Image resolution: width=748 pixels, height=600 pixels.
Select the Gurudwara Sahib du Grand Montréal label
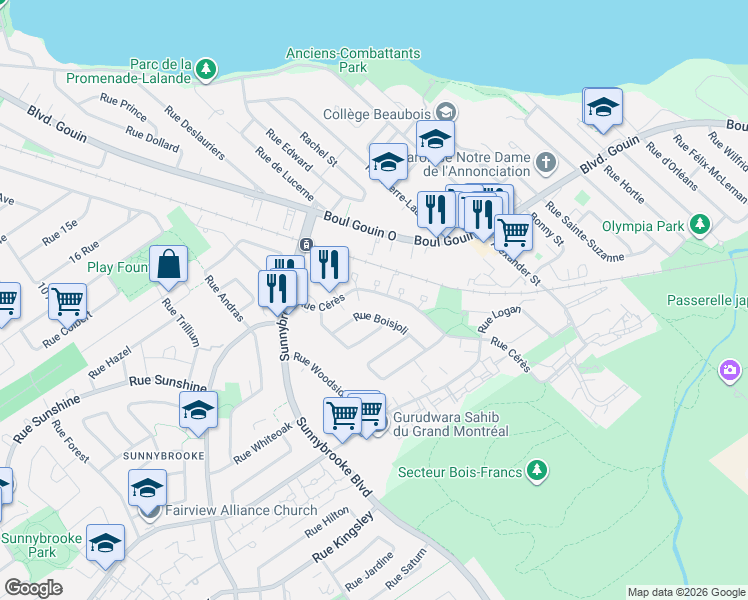451,424
